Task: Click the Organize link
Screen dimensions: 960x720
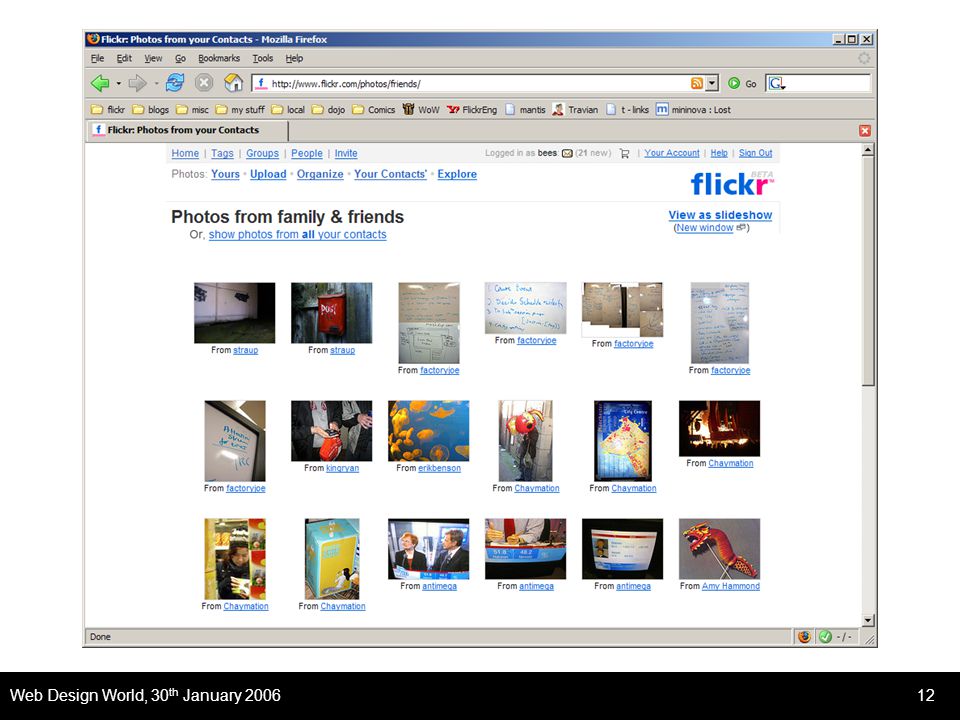Action: (x=320, y=174)
